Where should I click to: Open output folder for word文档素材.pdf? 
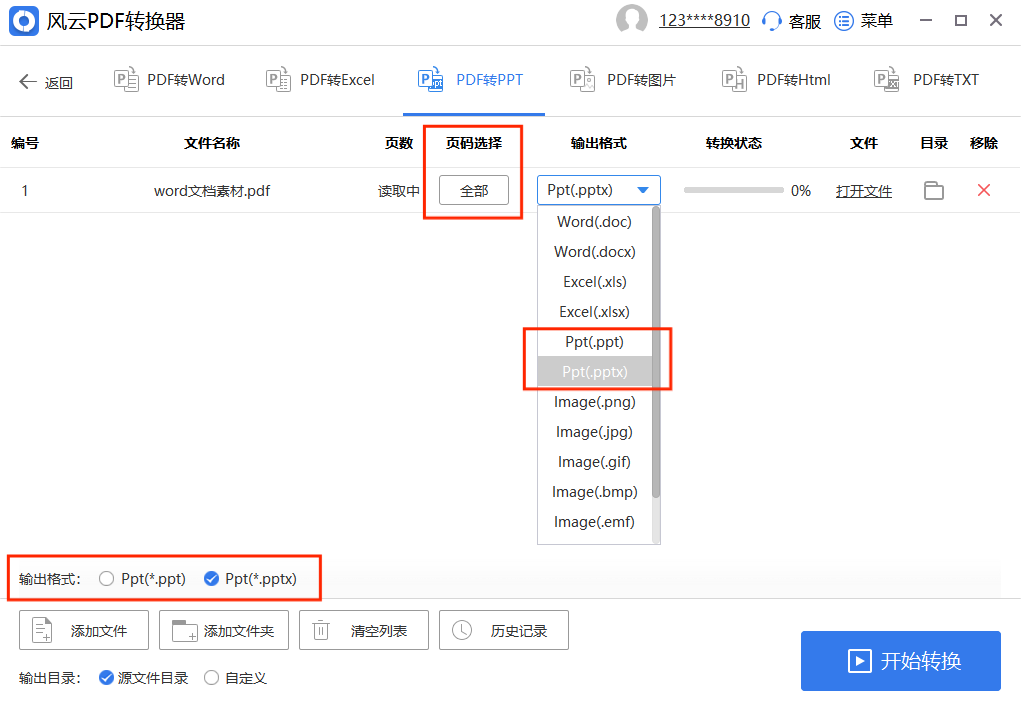click(934, 190)
